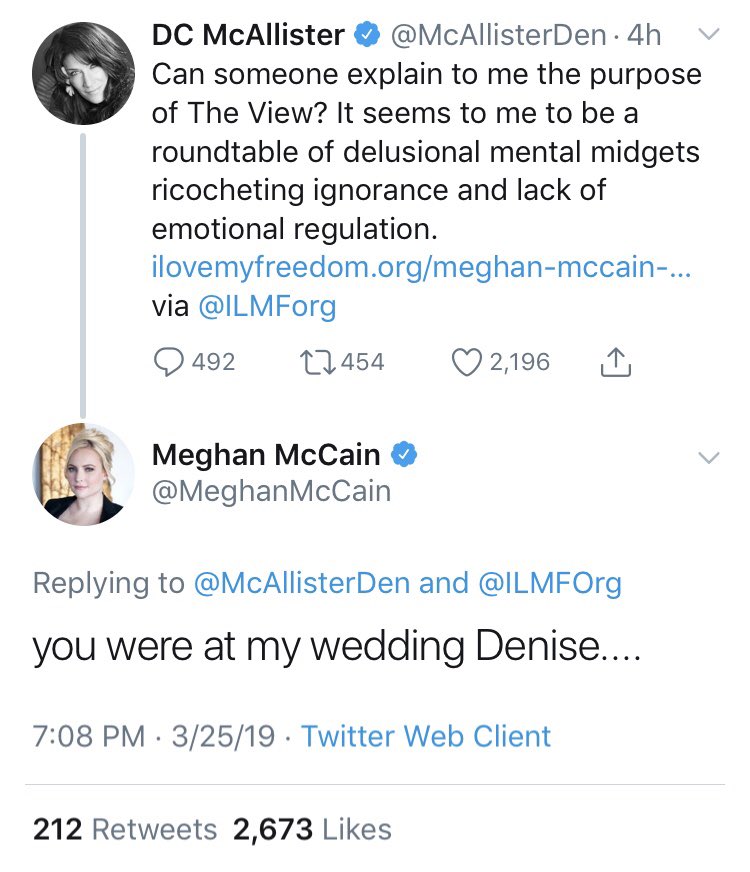Open Meghan McCain's profile photo

point(83,474)
